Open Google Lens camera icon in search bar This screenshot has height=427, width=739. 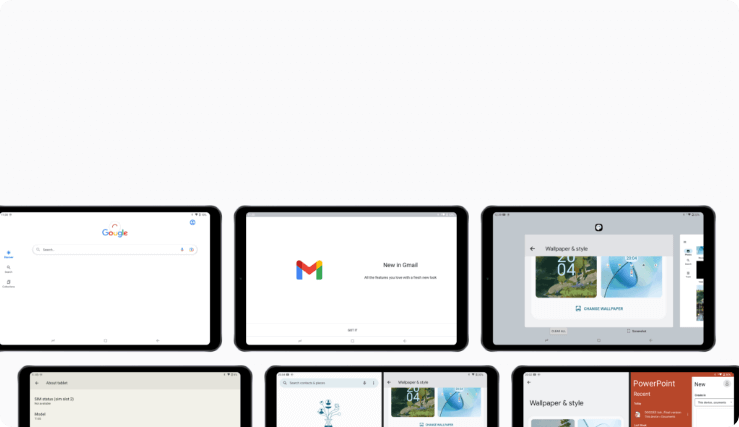coord(191,250)
